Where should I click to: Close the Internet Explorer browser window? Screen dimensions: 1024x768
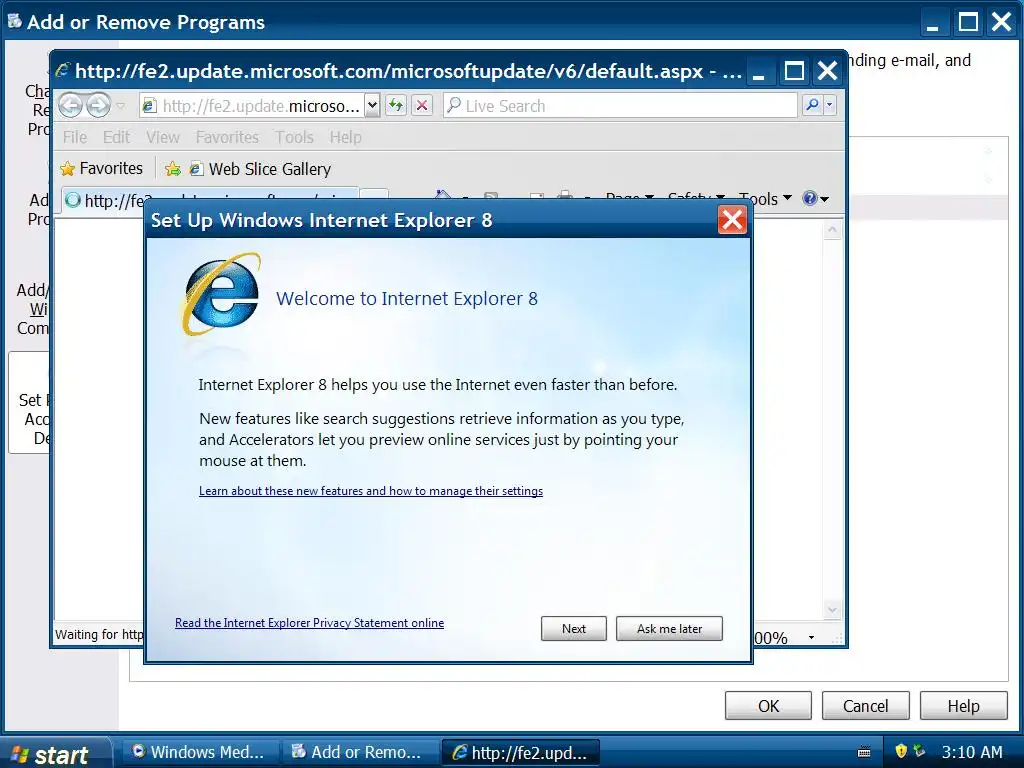click(827, 71)
